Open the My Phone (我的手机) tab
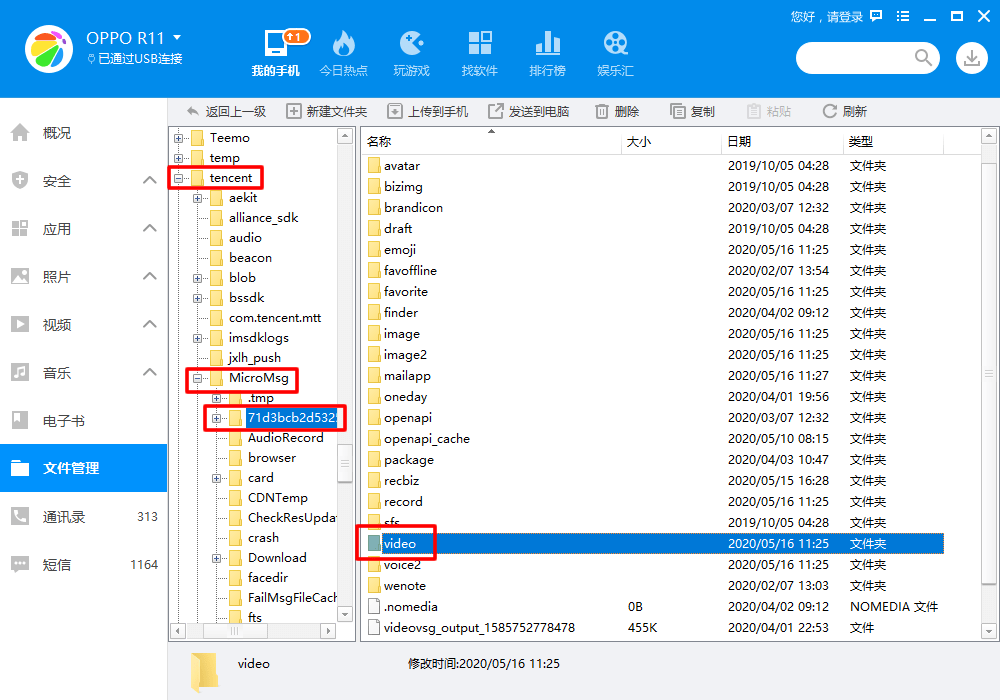1000x700 pixels. 275,53
